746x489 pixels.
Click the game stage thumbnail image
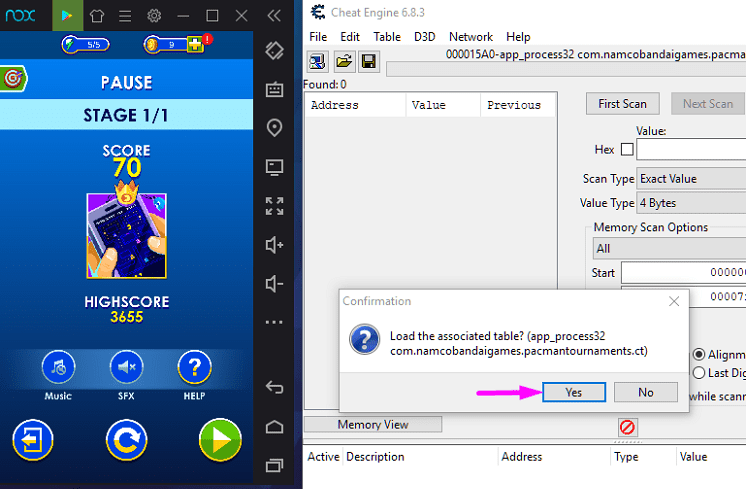coord(127,235)
